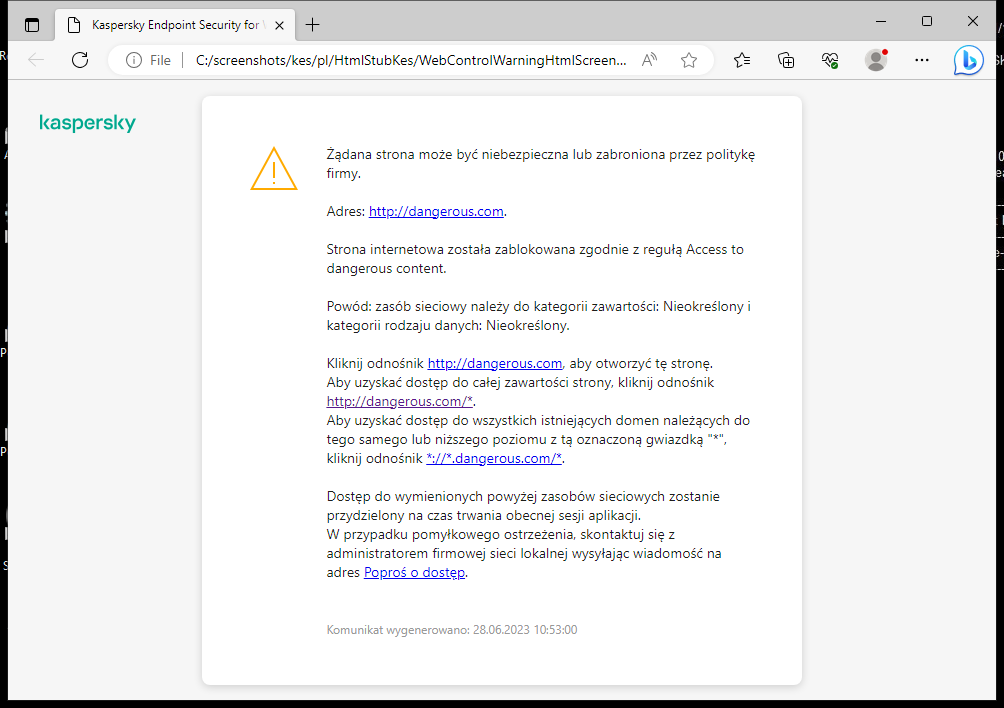Open Collections in the Edge toolbar
1004x708 pixels.
786,60
